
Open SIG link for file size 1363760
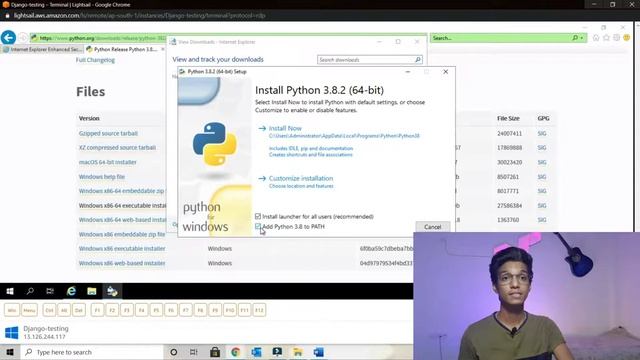542,220
